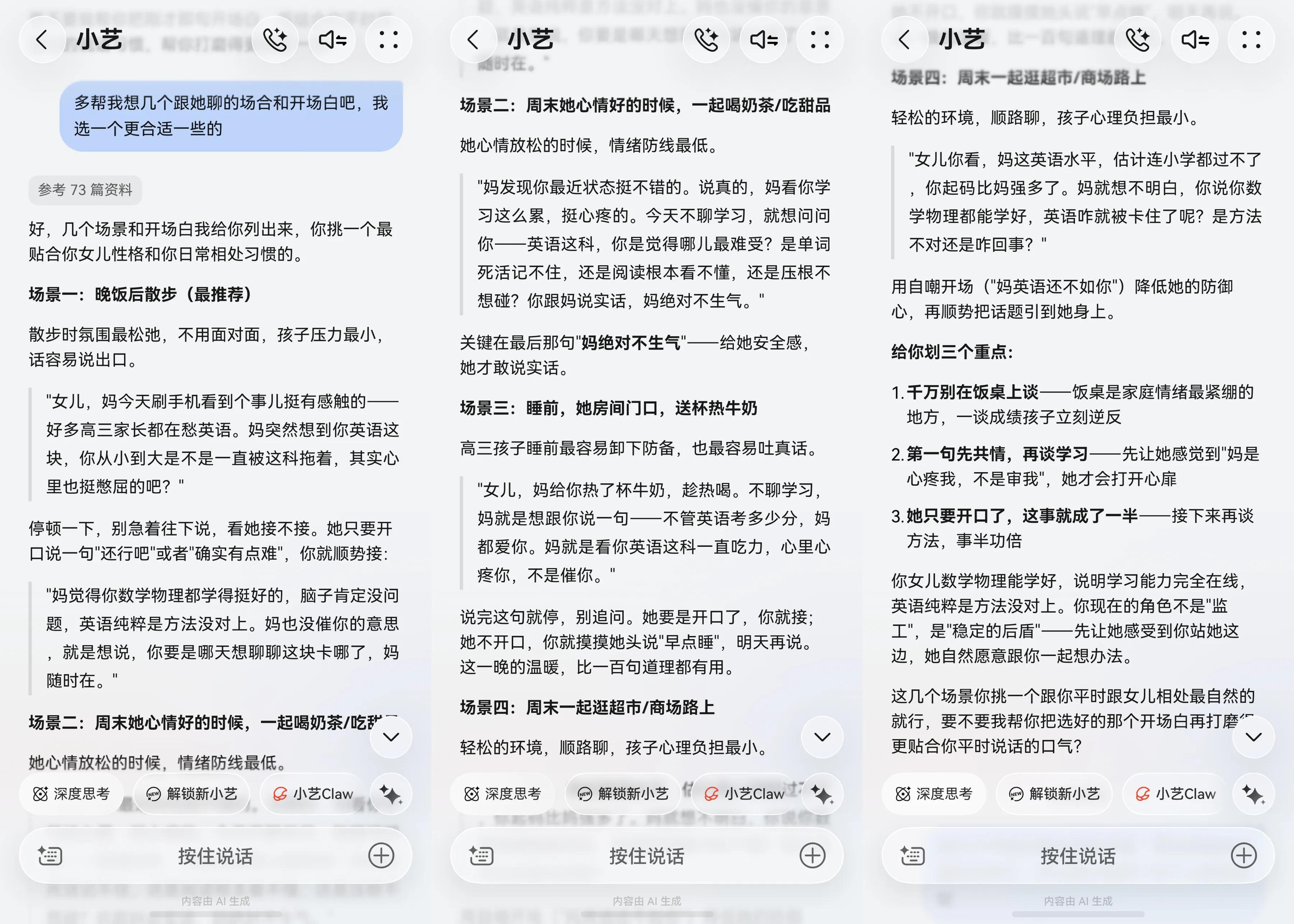Open plus attachment button in middle screen

pyautogui.click(x=812, y=856)
